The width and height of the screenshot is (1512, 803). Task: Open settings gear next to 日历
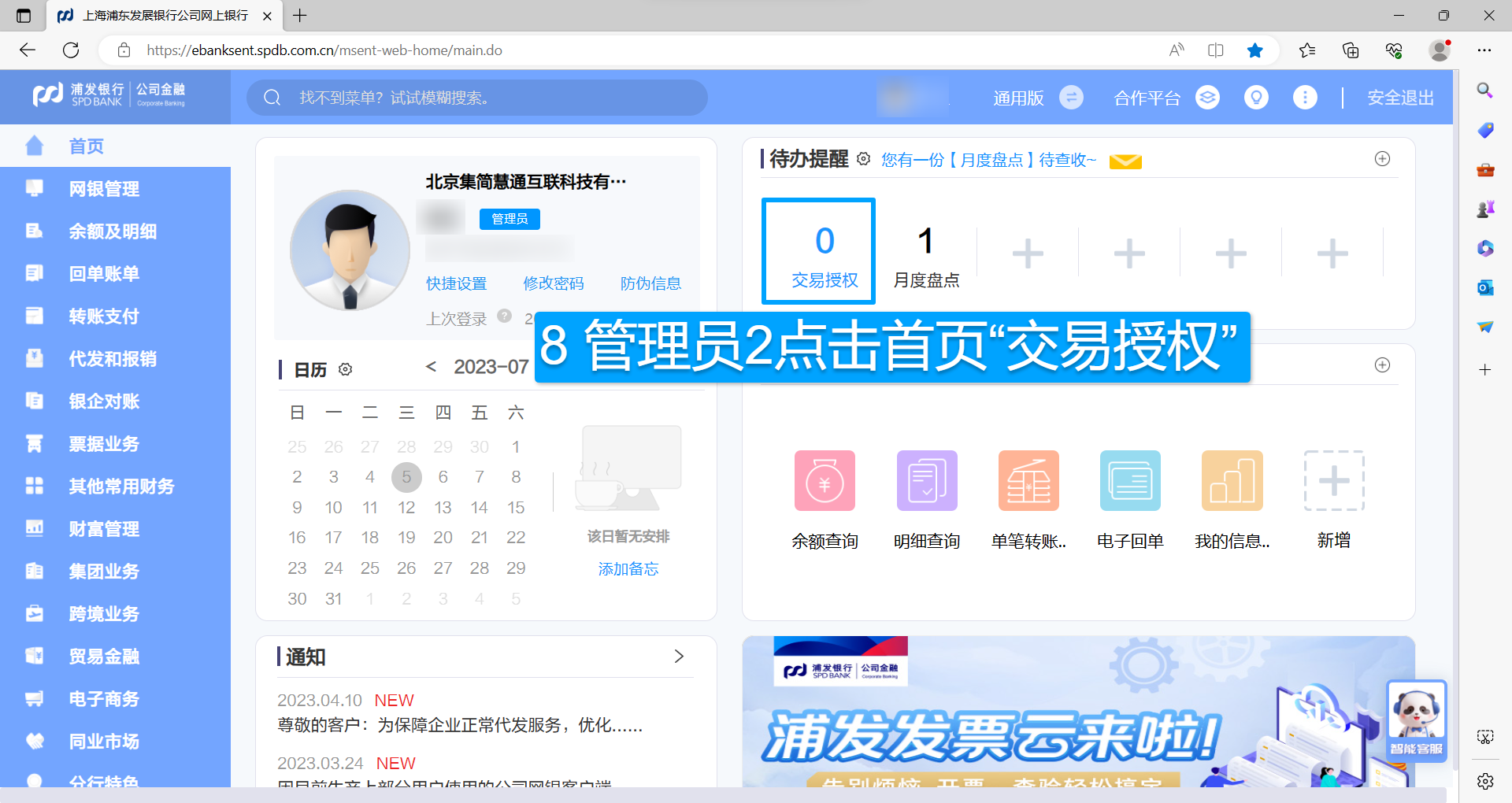[x=345, y=369]
